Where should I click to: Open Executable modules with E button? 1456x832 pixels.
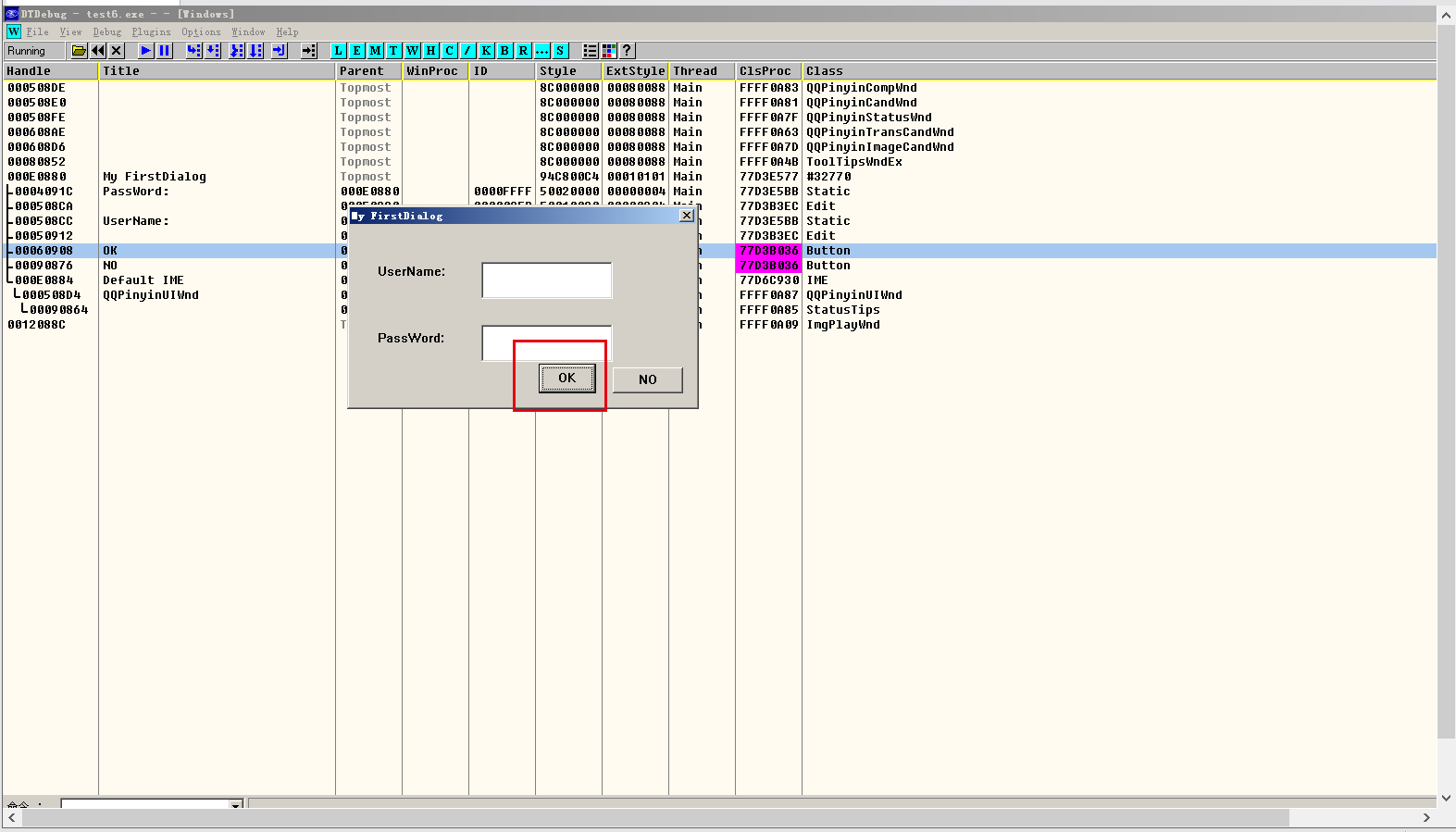(356, 51)
